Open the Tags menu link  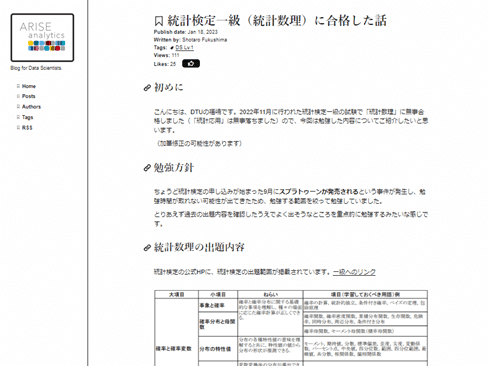pyautogui.click(x=27, y=117)
